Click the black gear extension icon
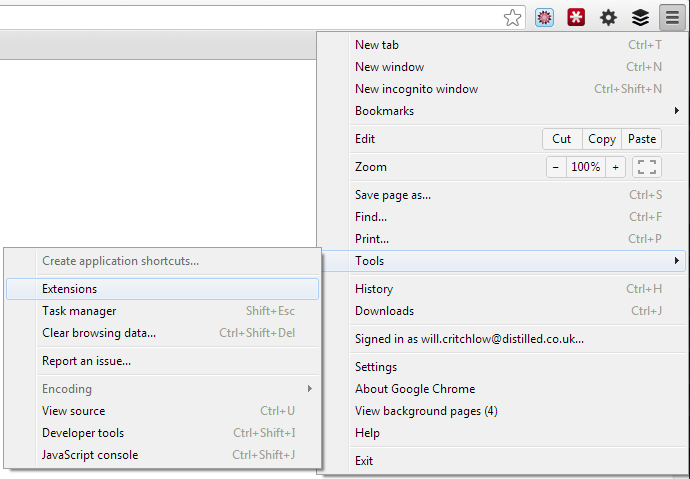The width and height of the screenshot is (690, 479). tap(608, 17)
